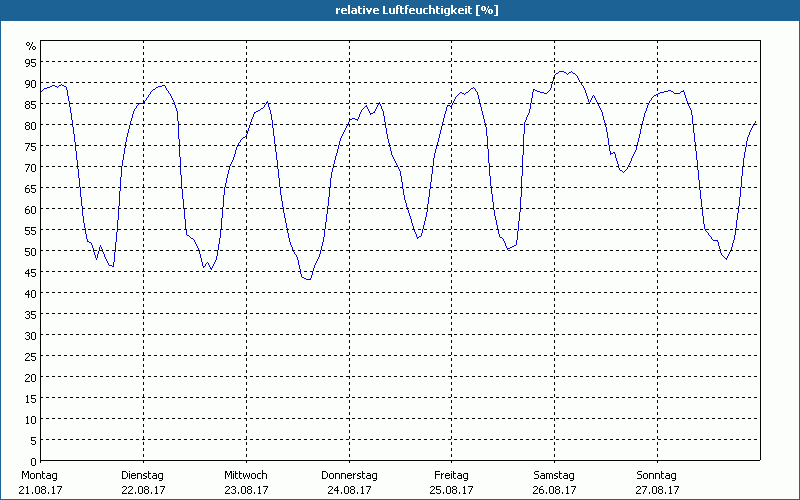This screenshot has width=800, height=500.
Task: Click the 75 y-axis value
Action: (31, 146)
